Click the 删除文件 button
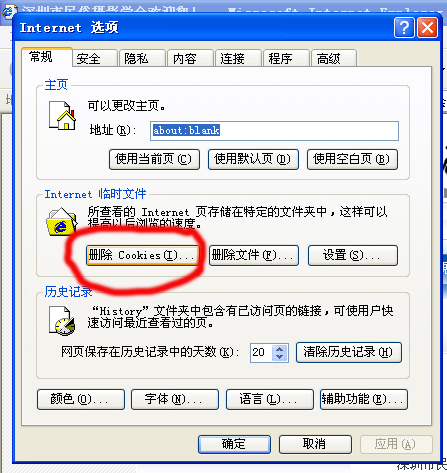This screenshot has width=447, height=473. [x=254, y=256]
